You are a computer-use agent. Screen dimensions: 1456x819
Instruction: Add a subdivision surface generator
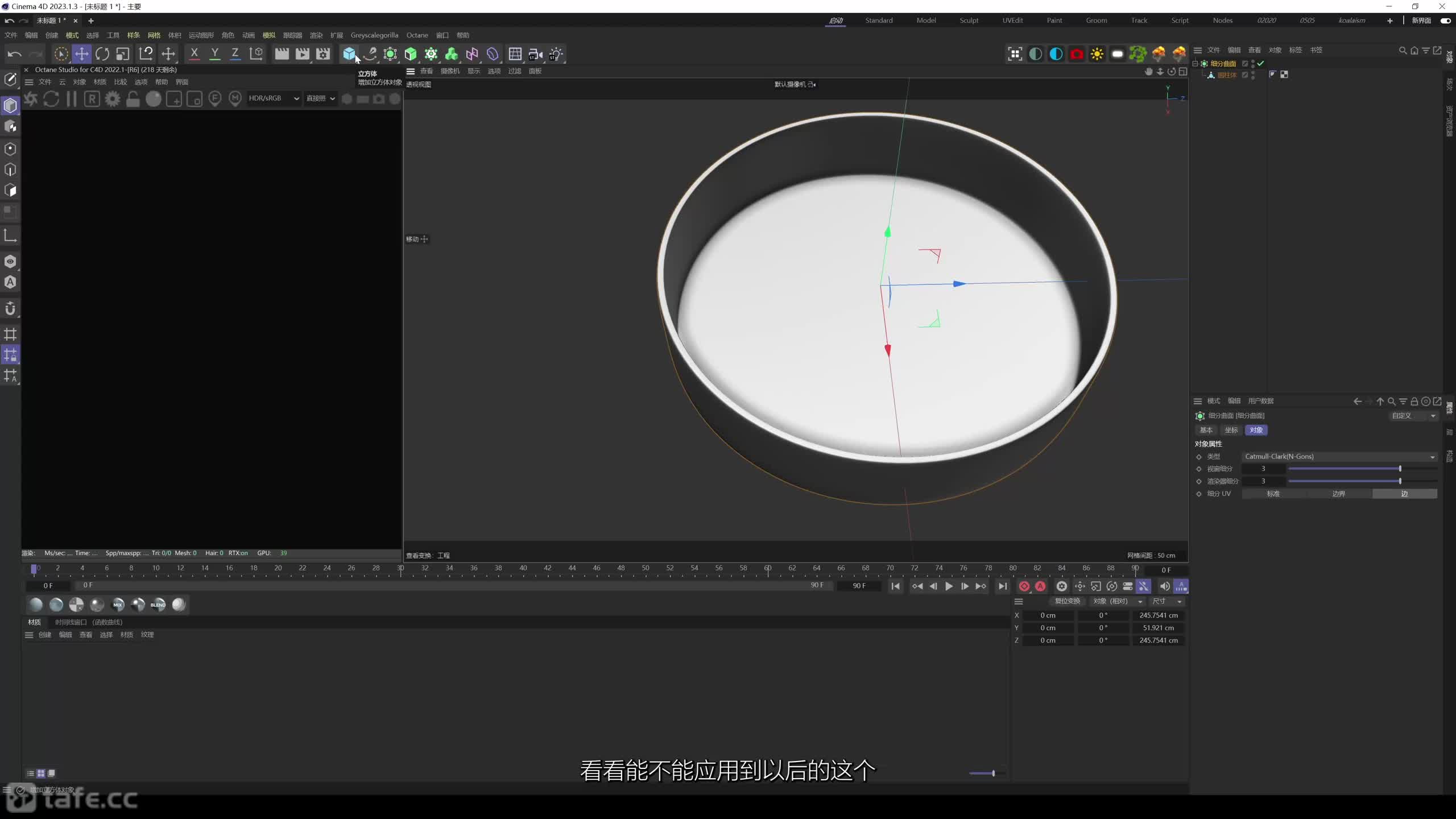coord(390,54)
